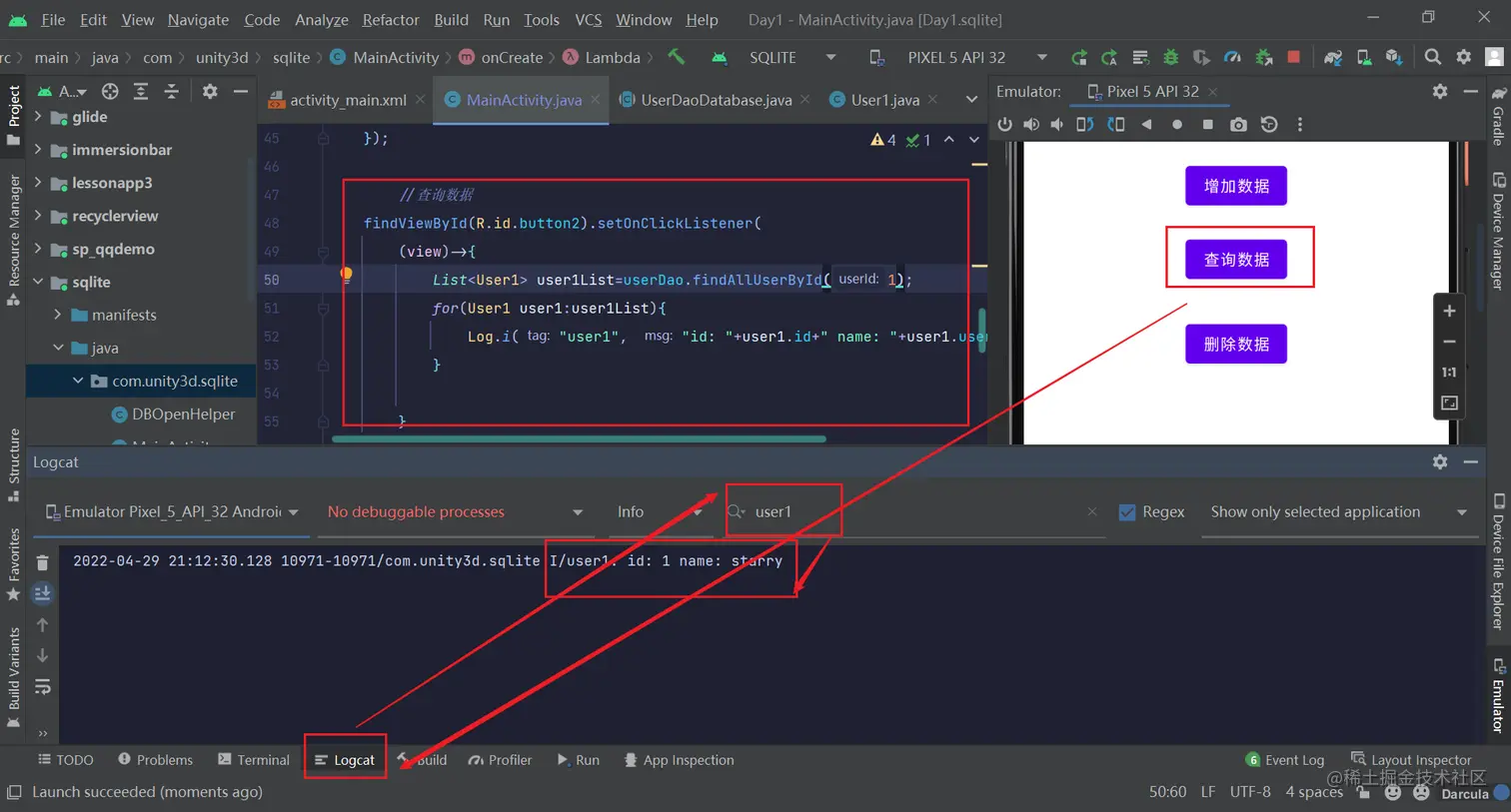The width and height of the screenshot is (1511, 812).
Task: Expand the manifests folder
Action: pos(58,315)
